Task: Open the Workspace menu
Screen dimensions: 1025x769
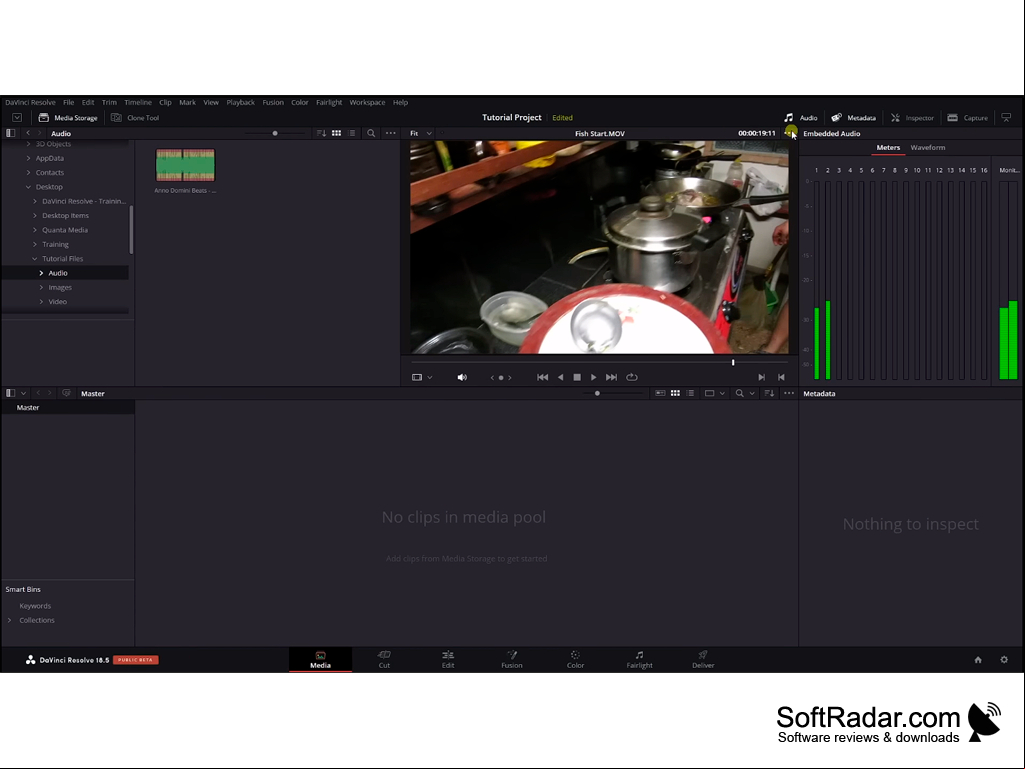Action: (x=367, y=103)
